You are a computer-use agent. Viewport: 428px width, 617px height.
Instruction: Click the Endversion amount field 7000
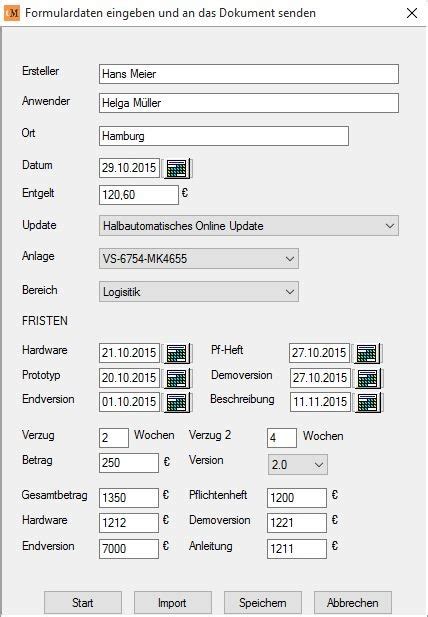[129, 549]
